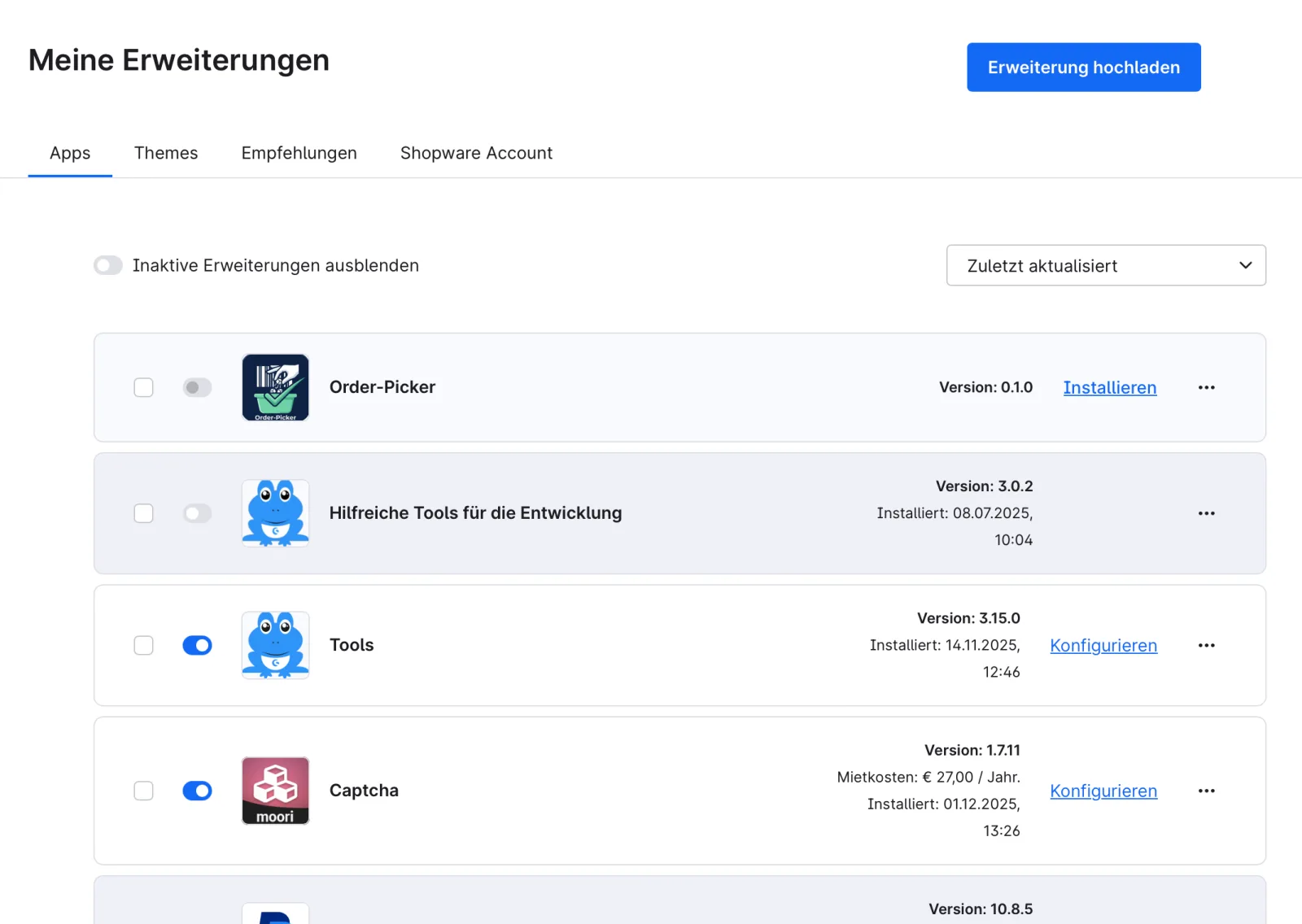Viewport: 1302px width, 924px height.
Task: Activate the Hilfreiche Tools extension switch
Action: (197, 513)
